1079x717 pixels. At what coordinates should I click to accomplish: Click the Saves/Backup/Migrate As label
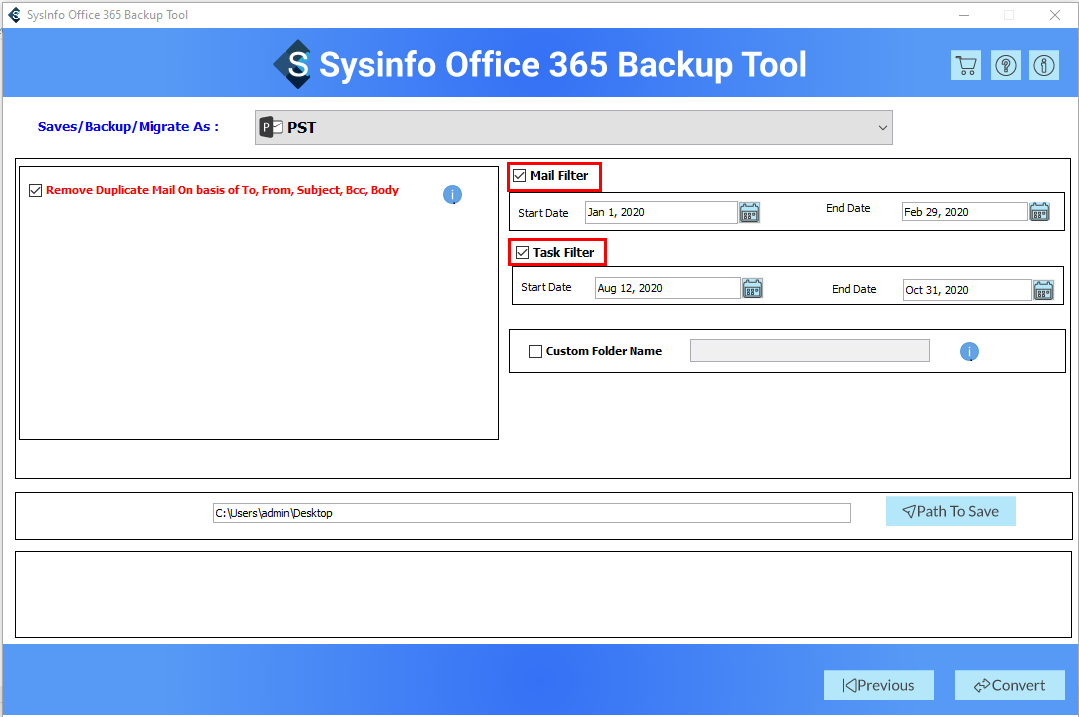(128, 127)
